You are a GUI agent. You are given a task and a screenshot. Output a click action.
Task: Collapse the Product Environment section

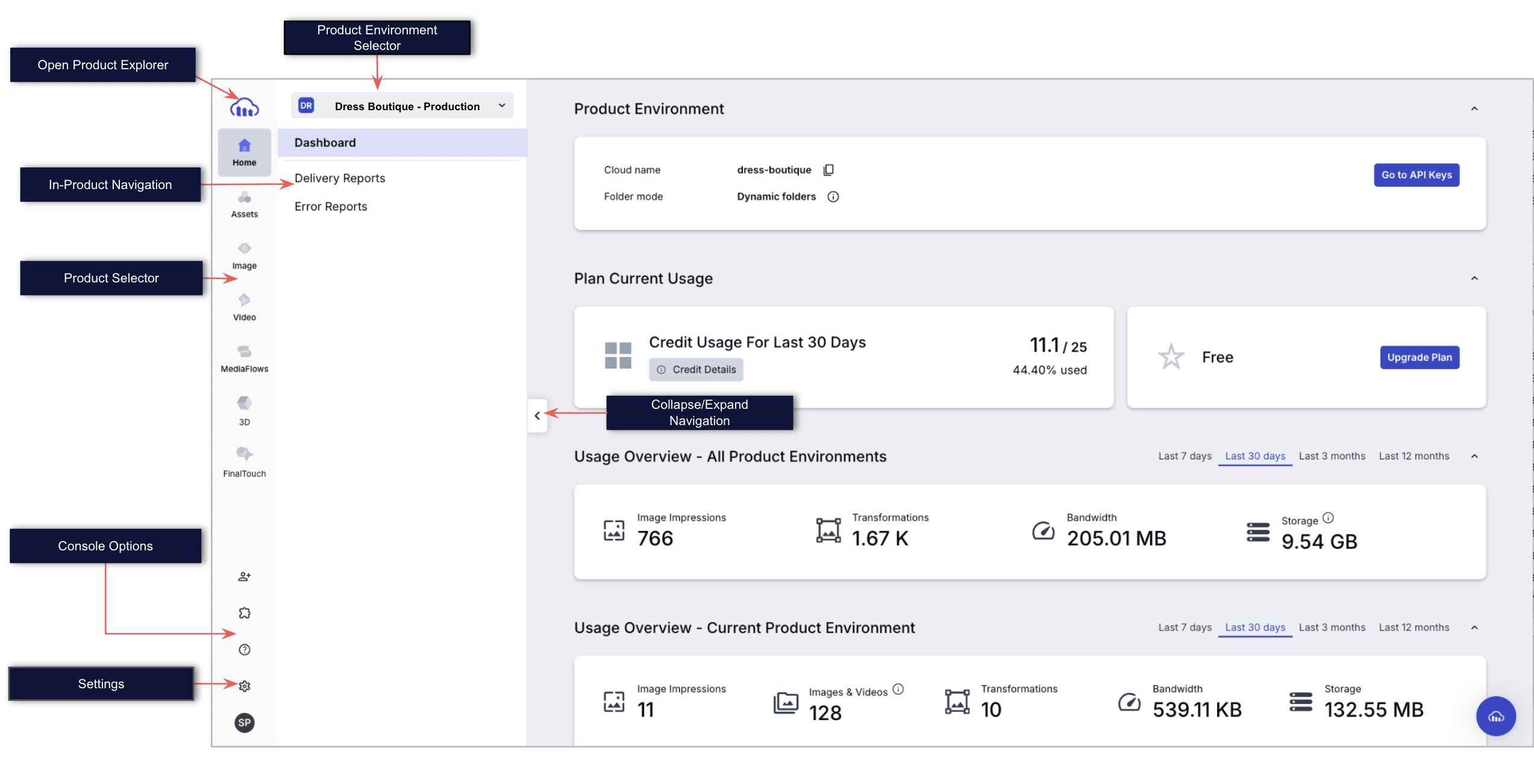coord(1474,109)
